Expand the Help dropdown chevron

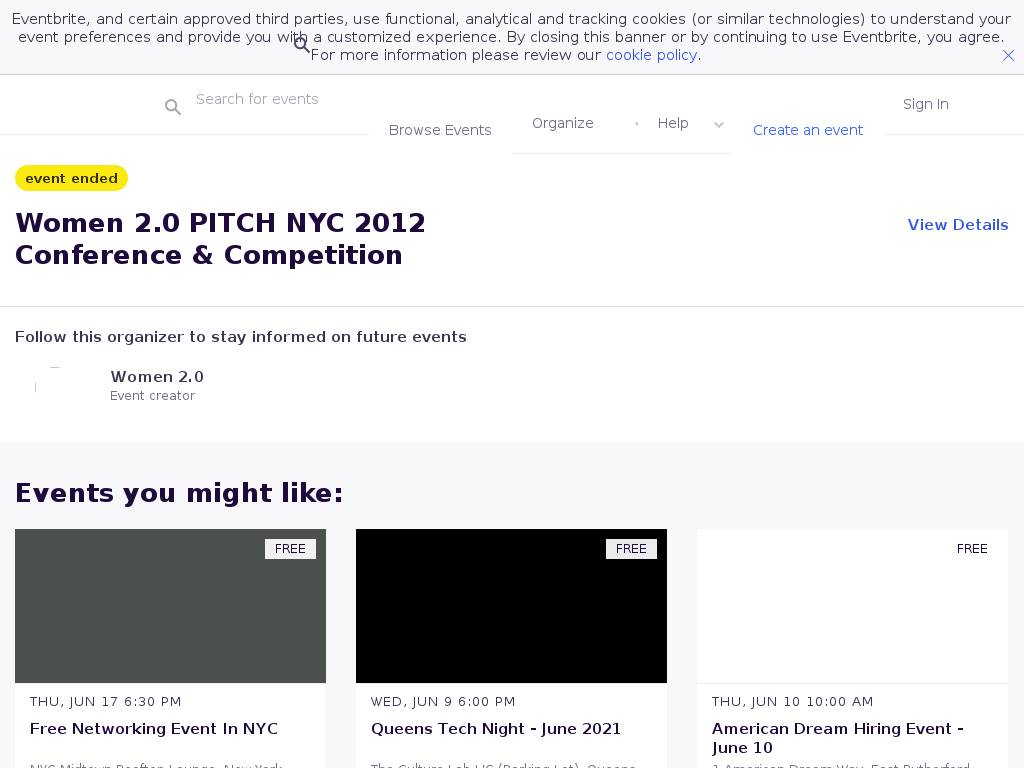click(x=718, y=125)
